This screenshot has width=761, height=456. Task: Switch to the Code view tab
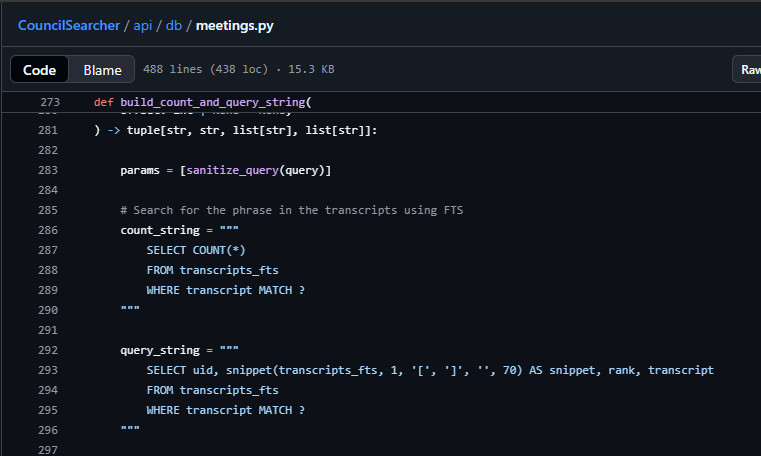[39, 69]
